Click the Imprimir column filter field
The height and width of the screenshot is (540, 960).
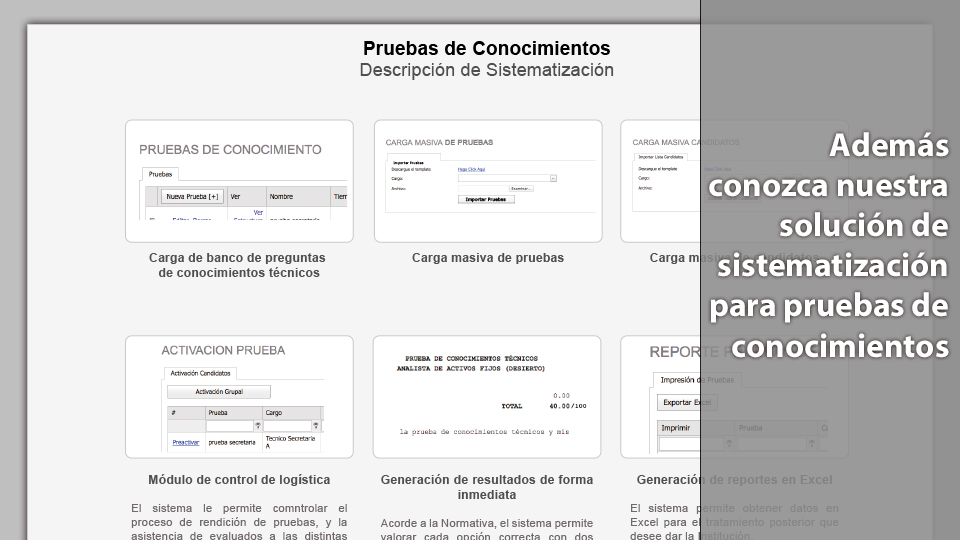coord(694,444)
